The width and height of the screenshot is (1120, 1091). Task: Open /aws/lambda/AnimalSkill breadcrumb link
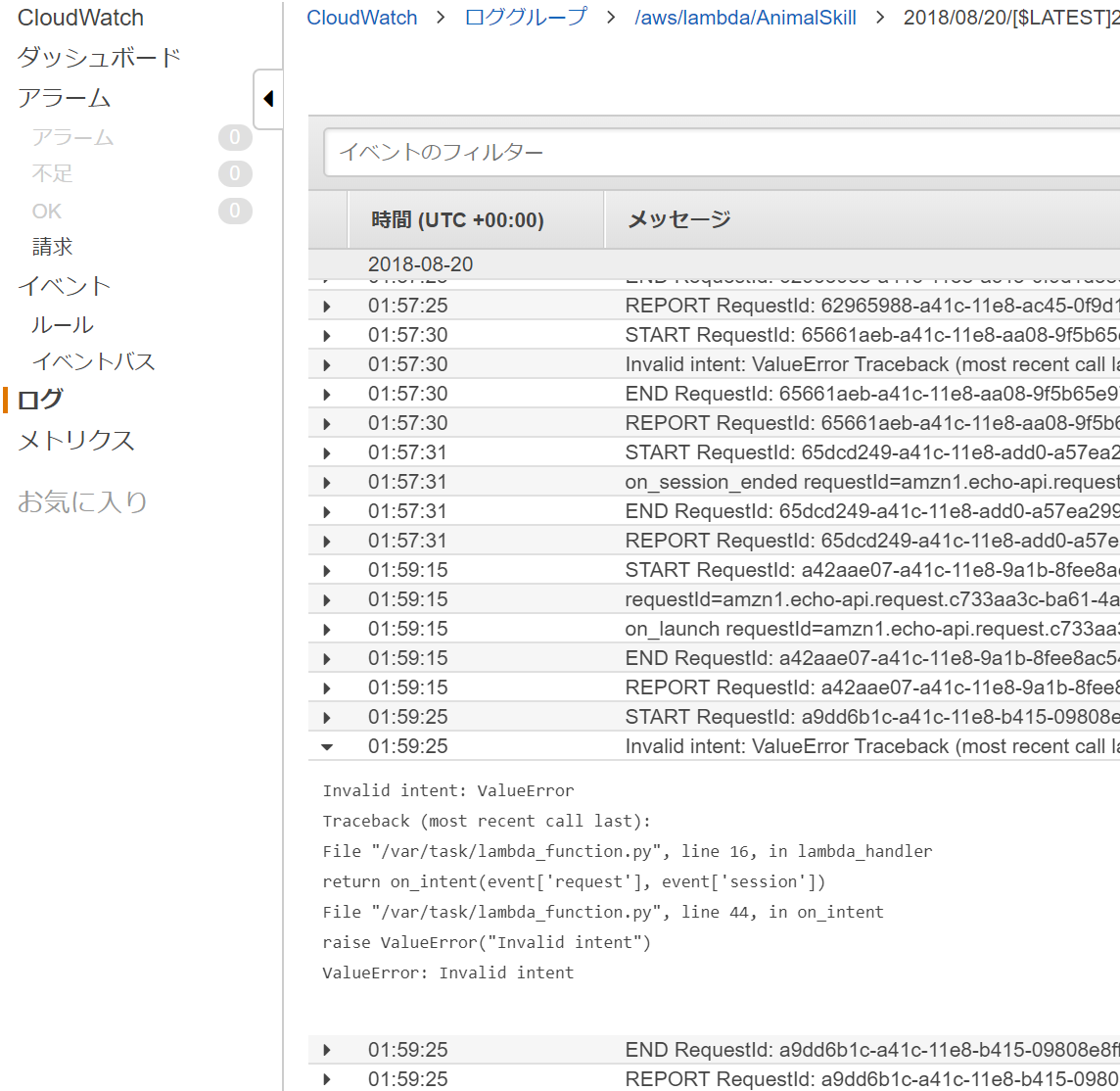tap(745, 18)
